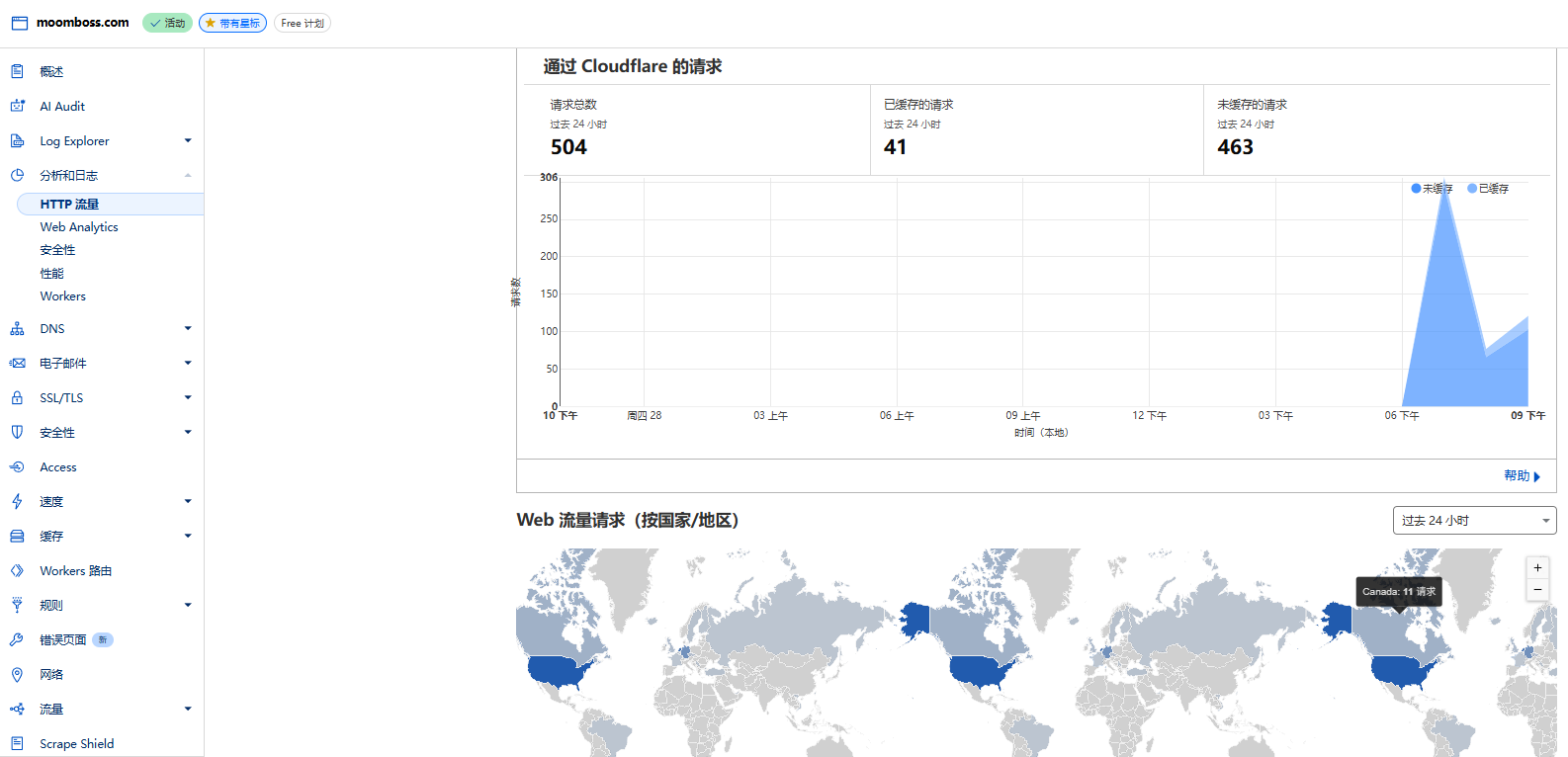Click the SSL/TLS padlock icon
The height and width of the screenshot is (757, 1568).
coord(17,397)
